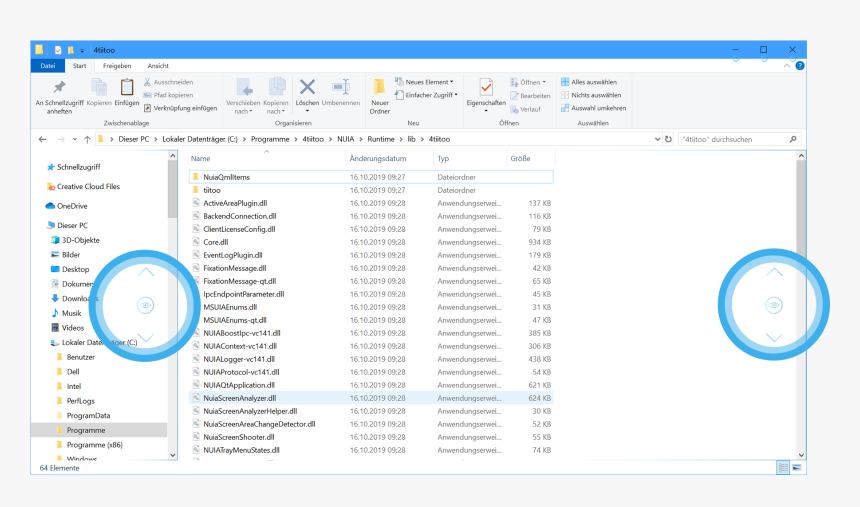The height and width of the screenshot is (507, 860).
Task: Click file list scrollbar down arrow
Action: (x=801, y=455)
